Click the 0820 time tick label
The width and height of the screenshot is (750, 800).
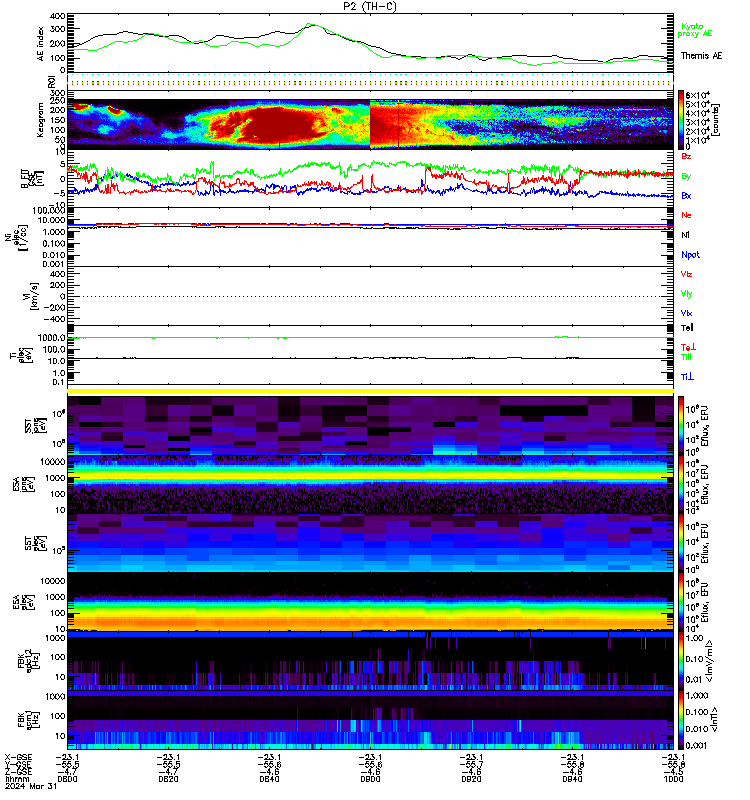168,779
